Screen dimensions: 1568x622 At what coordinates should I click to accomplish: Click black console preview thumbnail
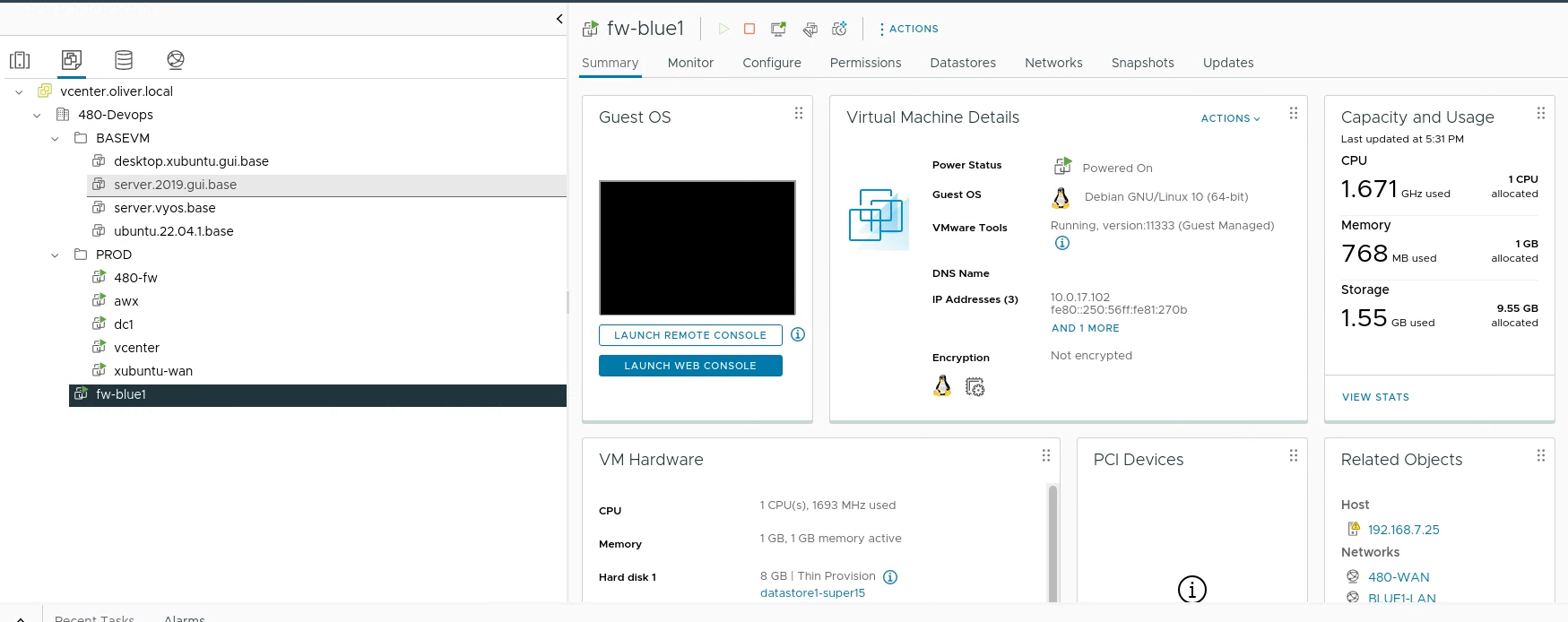coord(697,247)
